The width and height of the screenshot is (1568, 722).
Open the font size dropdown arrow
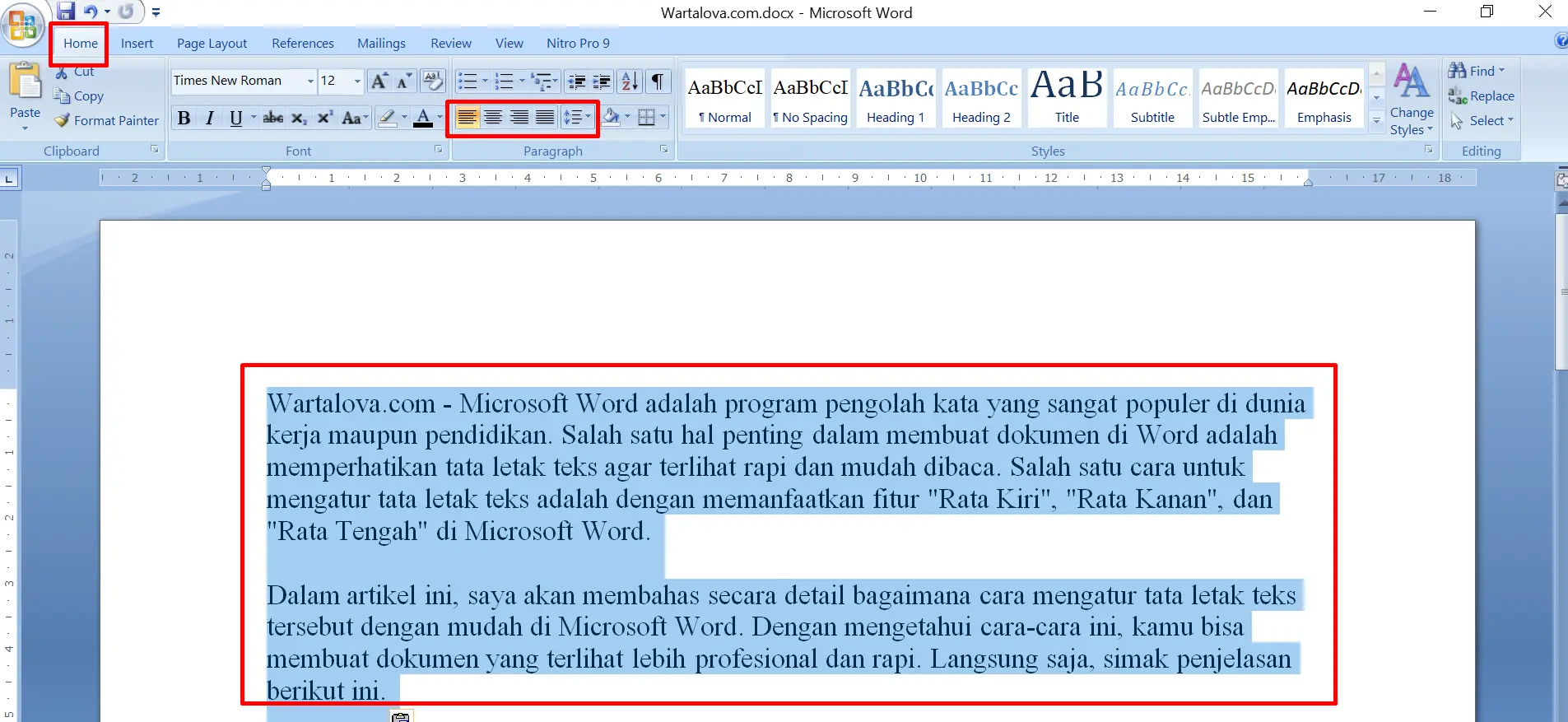tap(357, 81)
